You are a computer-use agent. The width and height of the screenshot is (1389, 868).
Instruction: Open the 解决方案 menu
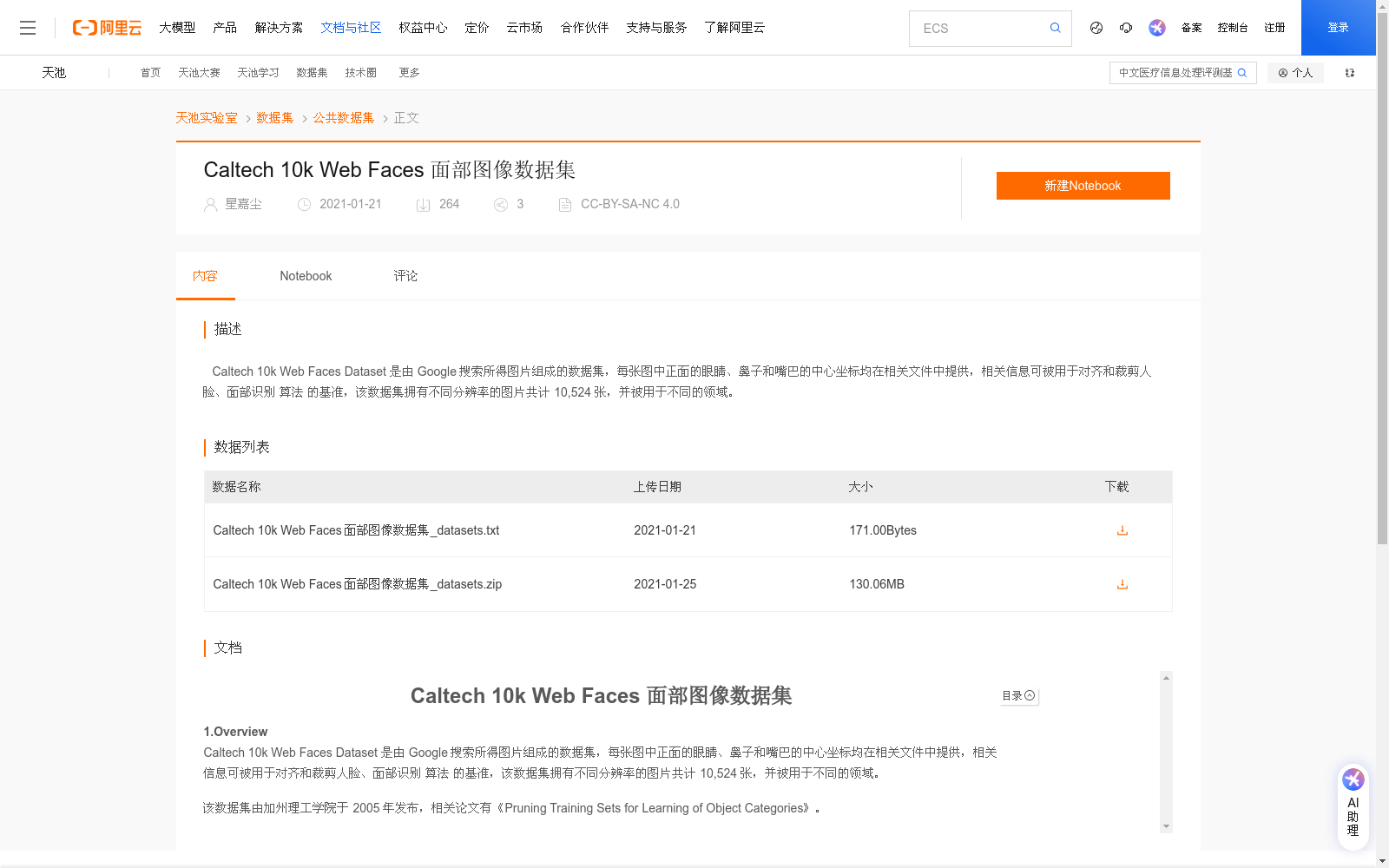279,28
